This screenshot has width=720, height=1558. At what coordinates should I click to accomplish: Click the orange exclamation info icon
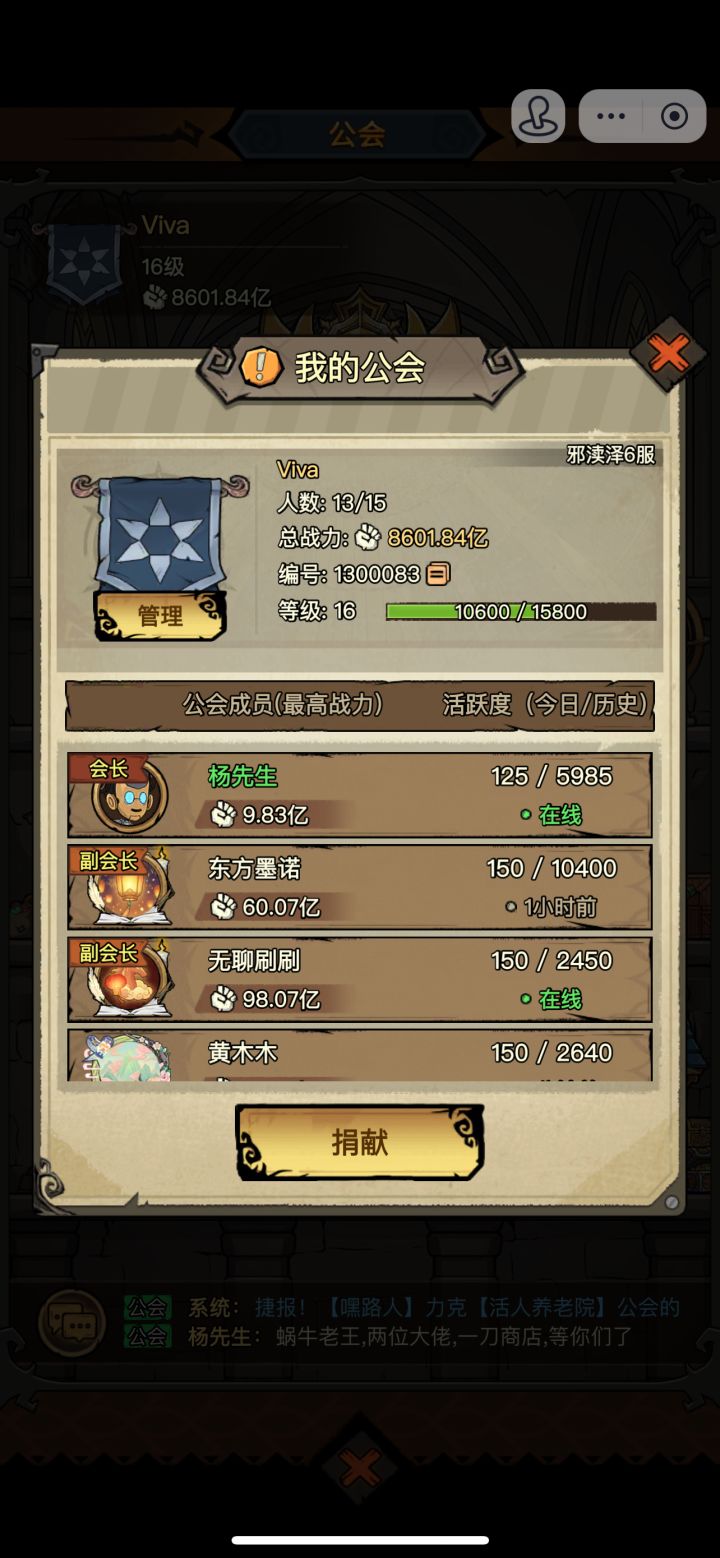point(260,367)
